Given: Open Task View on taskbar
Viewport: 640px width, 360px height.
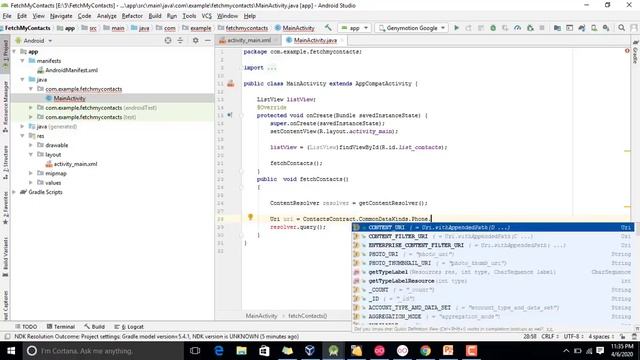Looking at the screenshot, I should pyautogui.click(x=195, y=351).
